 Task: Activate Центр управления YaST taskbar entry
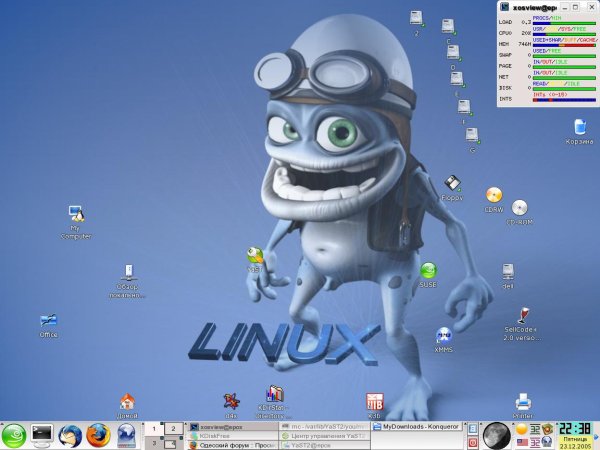[324, 436]
